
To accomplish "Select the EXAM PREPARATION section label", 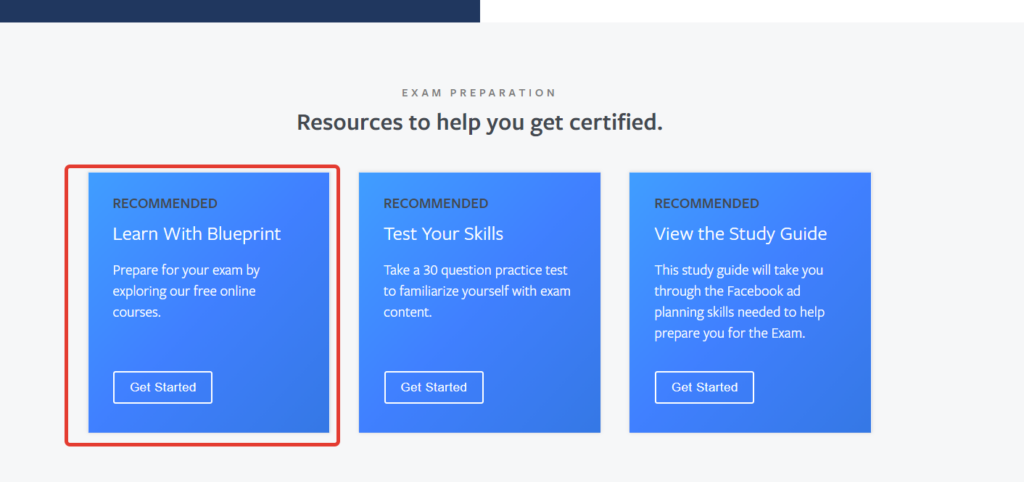I will (478, 93).
